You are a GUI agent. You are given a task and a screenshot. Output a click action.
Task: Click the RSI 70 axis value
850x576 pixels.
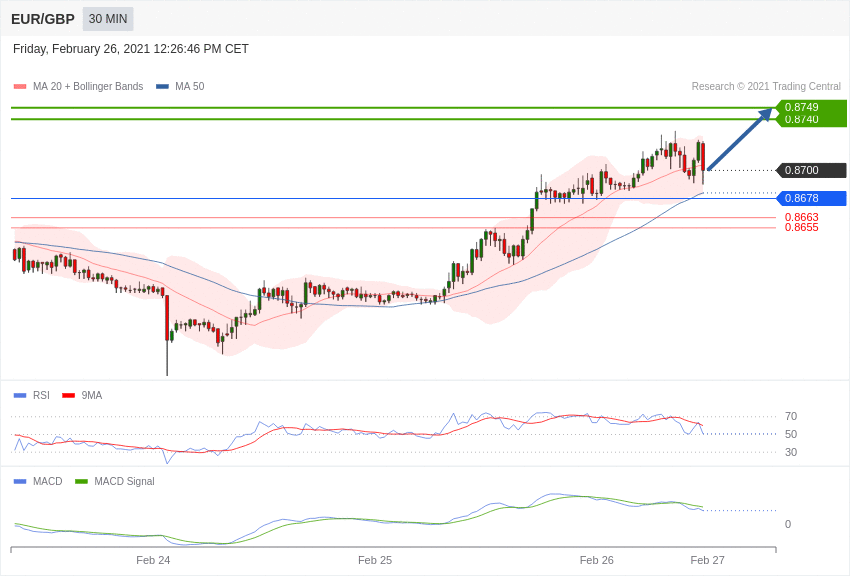click(791, 416)
